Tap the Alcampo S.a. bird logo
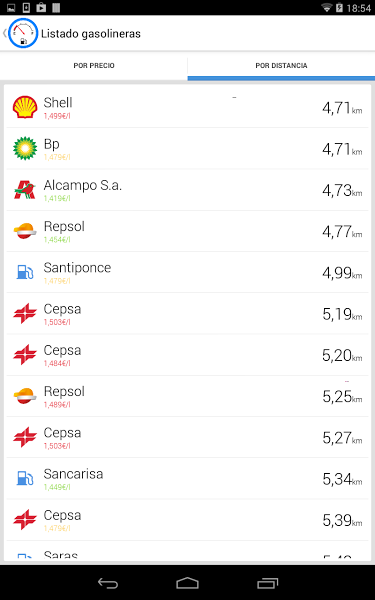This screenshot has height=600, width=375. (25, 190)
